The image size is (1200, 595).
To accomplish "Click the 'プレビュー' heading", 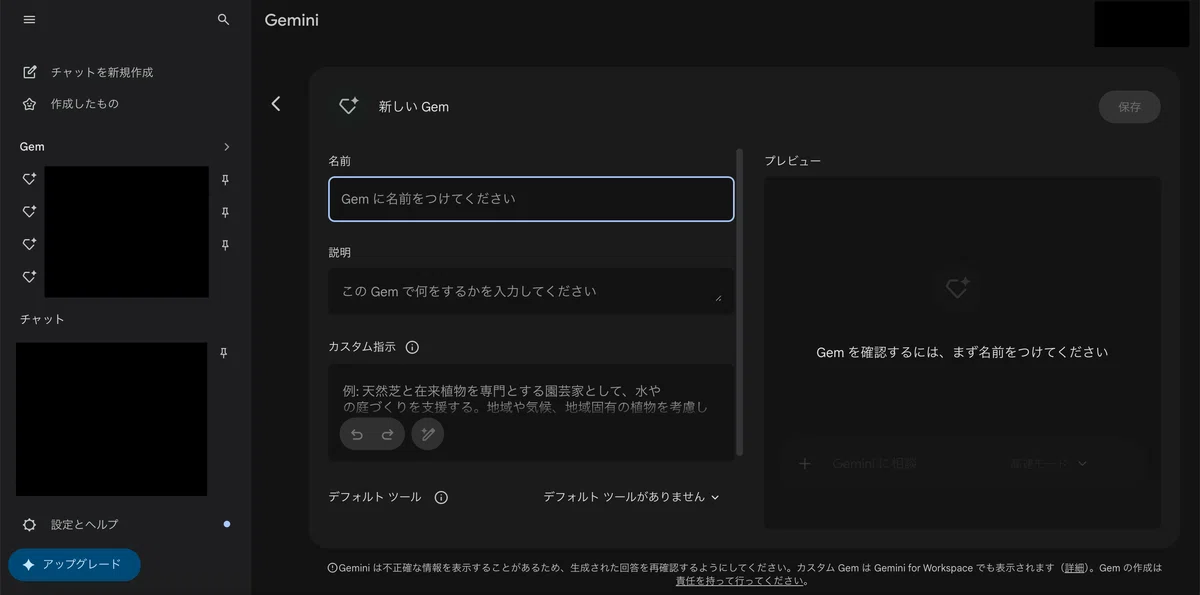I will (x=793, y=161).
